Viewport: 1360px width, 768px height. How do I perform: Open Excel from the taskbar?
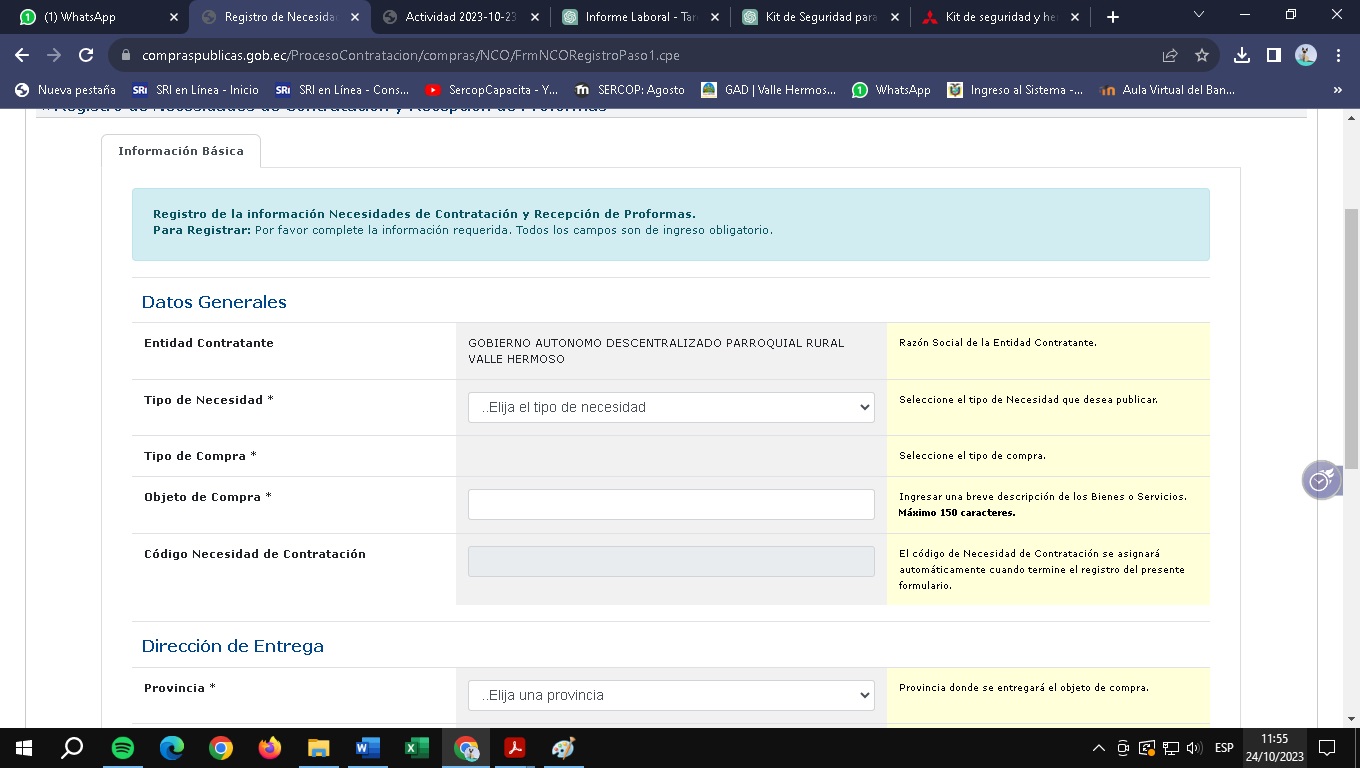417,748
